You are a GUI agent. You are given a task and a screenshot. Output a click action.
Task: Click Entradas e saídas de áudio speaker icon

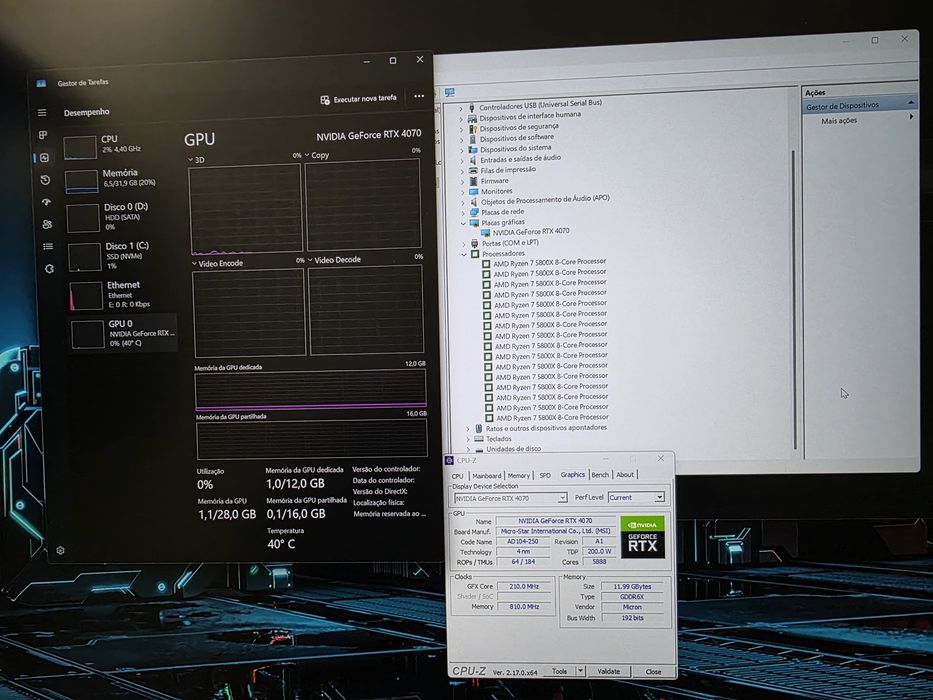tap(474, 160)
